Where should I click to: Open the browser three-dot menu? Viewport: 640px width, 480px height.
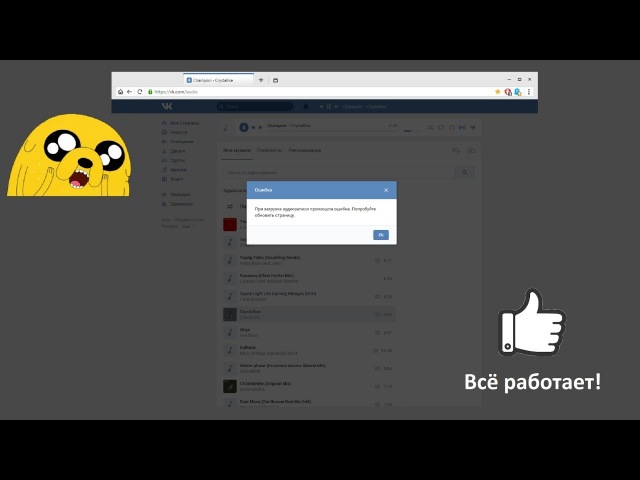[x=529, y=92]
